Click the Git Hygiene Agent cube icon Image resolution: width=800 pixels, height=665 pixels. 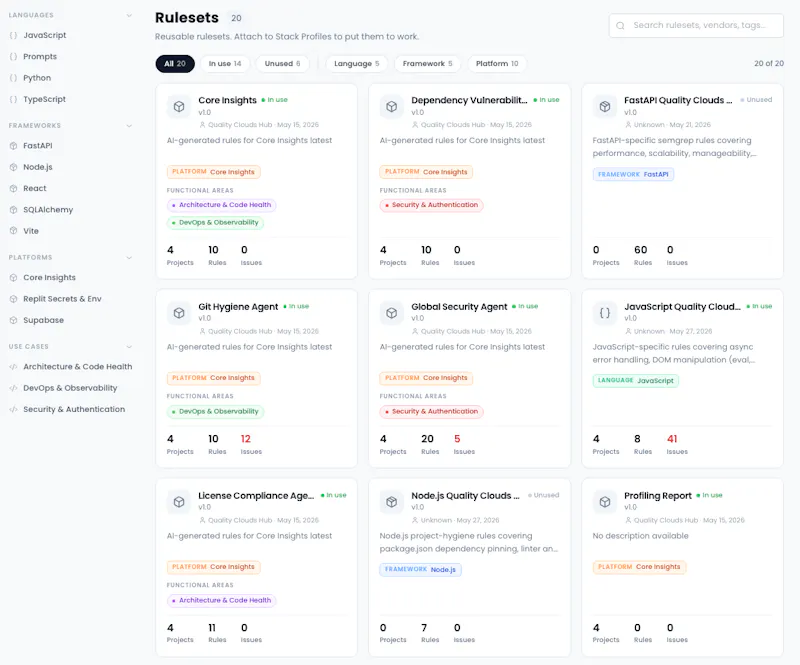(x=179, y=313)
